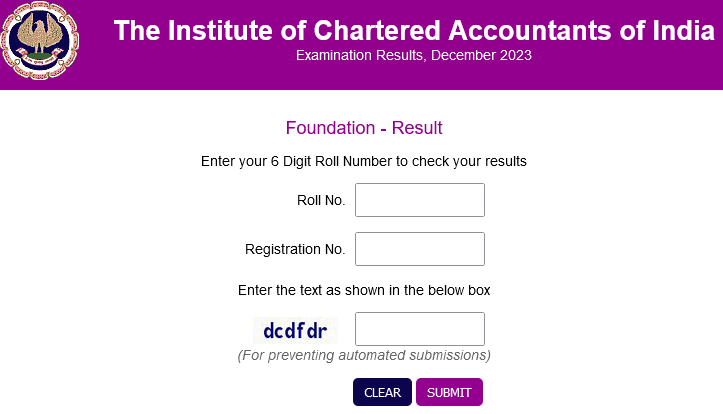Click the 'Registration No.' label
Viewport: 723px width, 414px height.
[295, 249]
